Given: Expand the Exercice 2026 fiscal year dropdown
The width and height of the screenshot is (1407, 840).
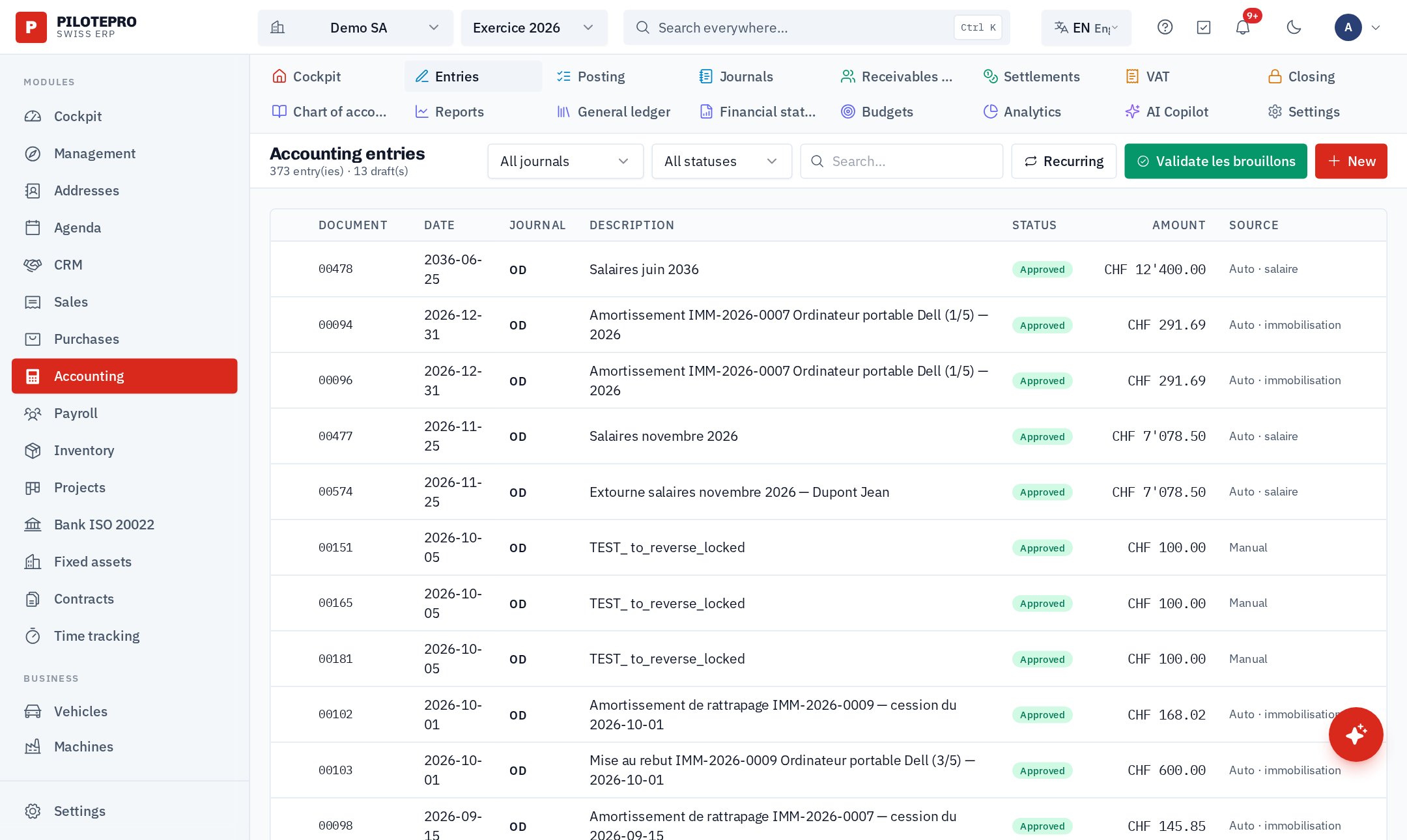Looking at the screenshot, I should [534, 27].
